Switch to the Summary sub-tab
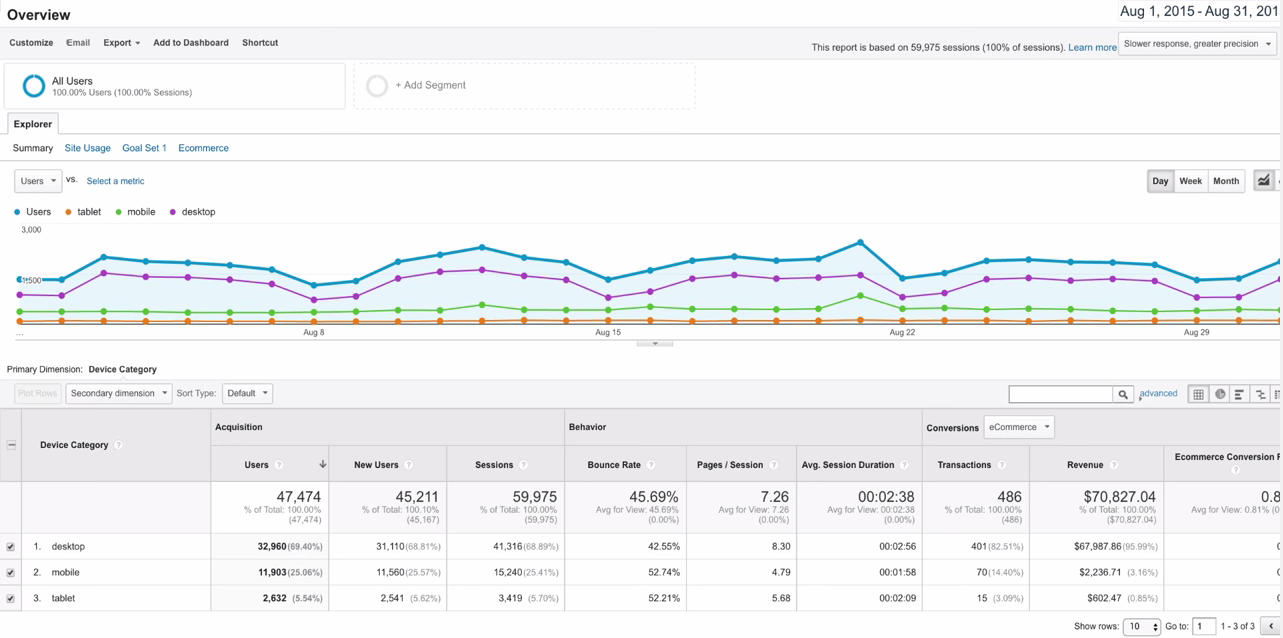 pos(33,148)
